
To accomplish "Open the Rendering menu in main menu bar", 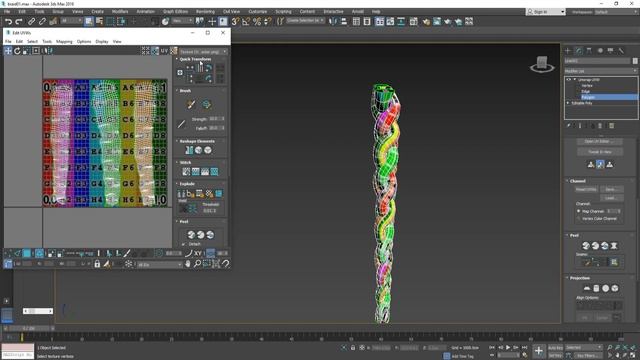I will click(x=205, y=11).
